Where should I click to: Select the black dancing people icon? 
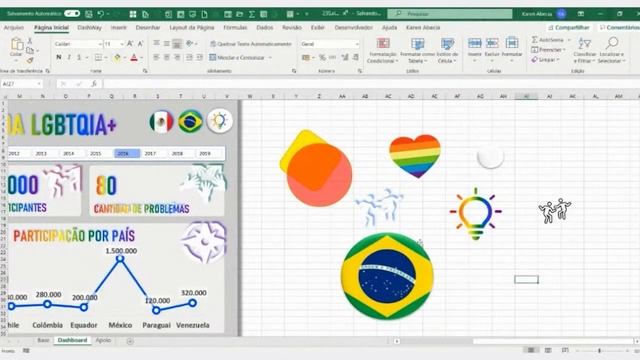coord(554,211)
